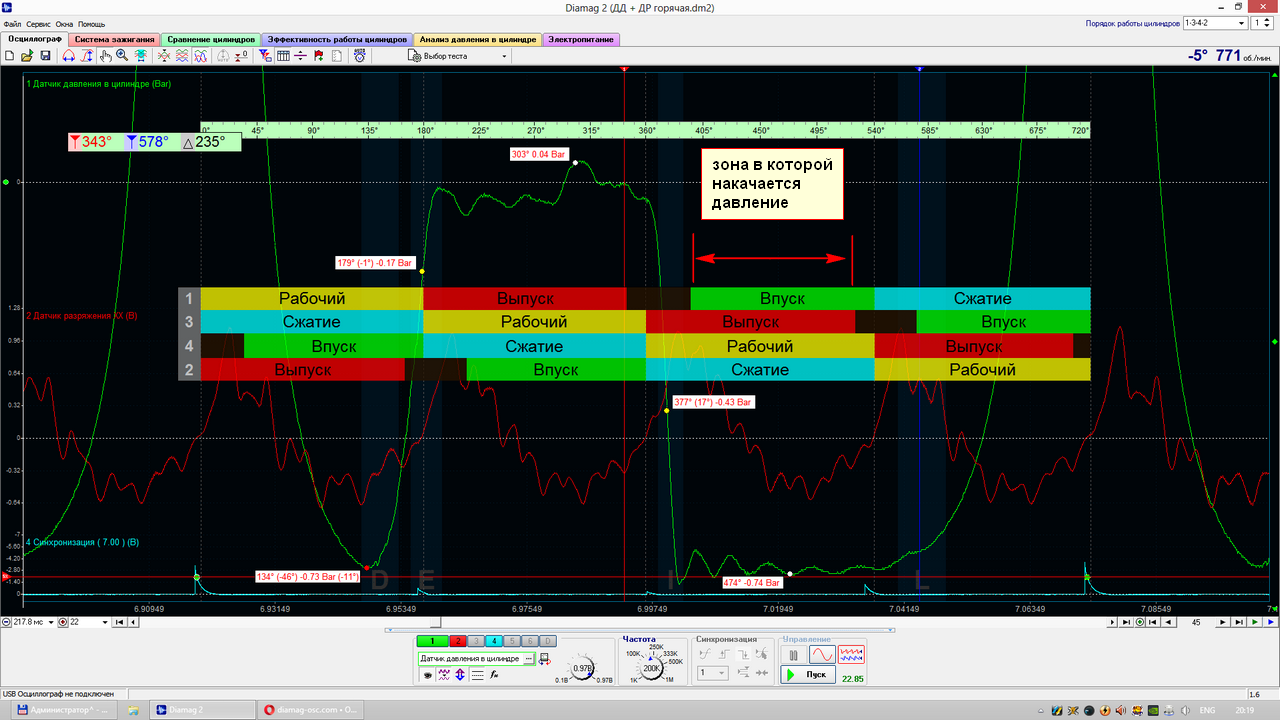The width and height of the screenshot is (1280, 720).
Task: Open the Порядок работы цилиндров 1-3-4-2 dropdown
Action: [x=1215, y=23]
